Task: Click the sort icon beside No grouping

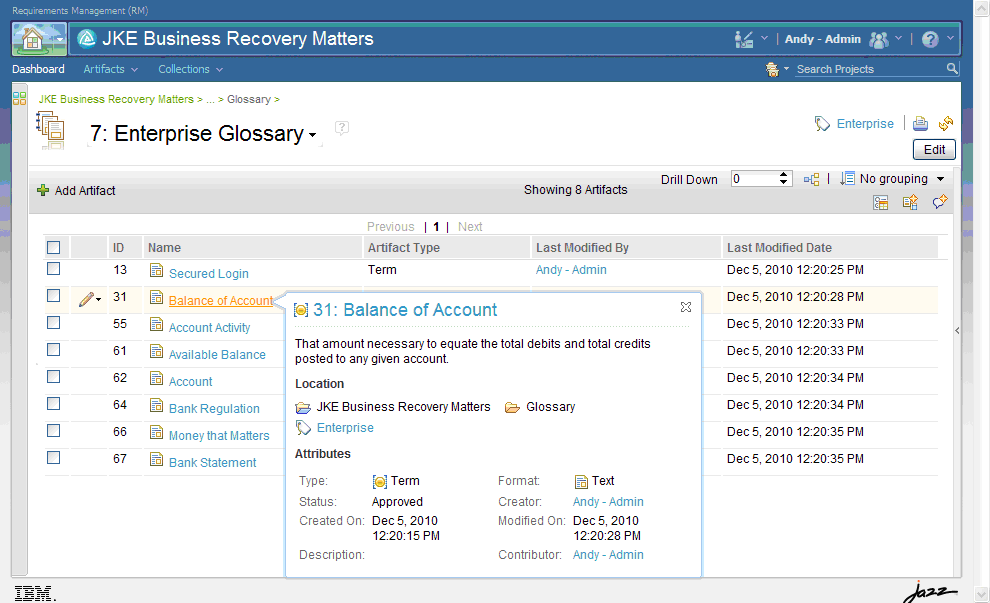Action: coord(847,179)
